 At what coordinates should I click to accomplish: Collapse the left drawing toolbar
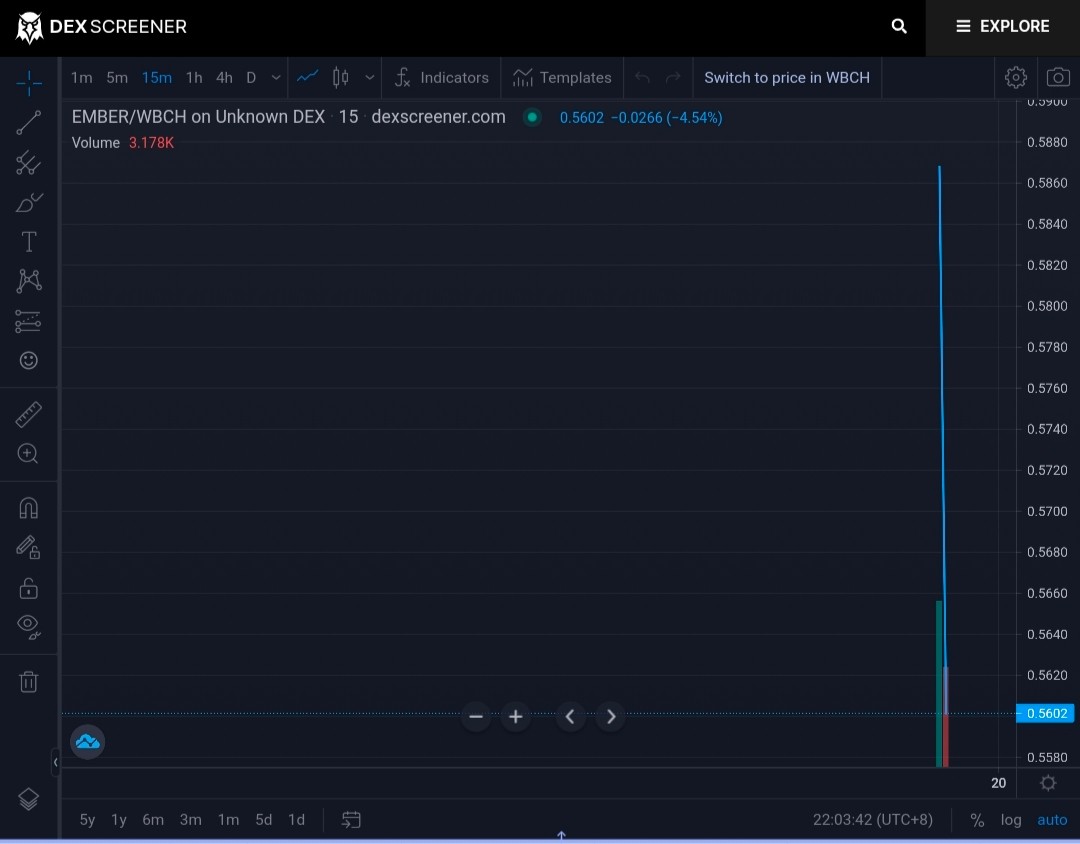(x=55, y=762)
